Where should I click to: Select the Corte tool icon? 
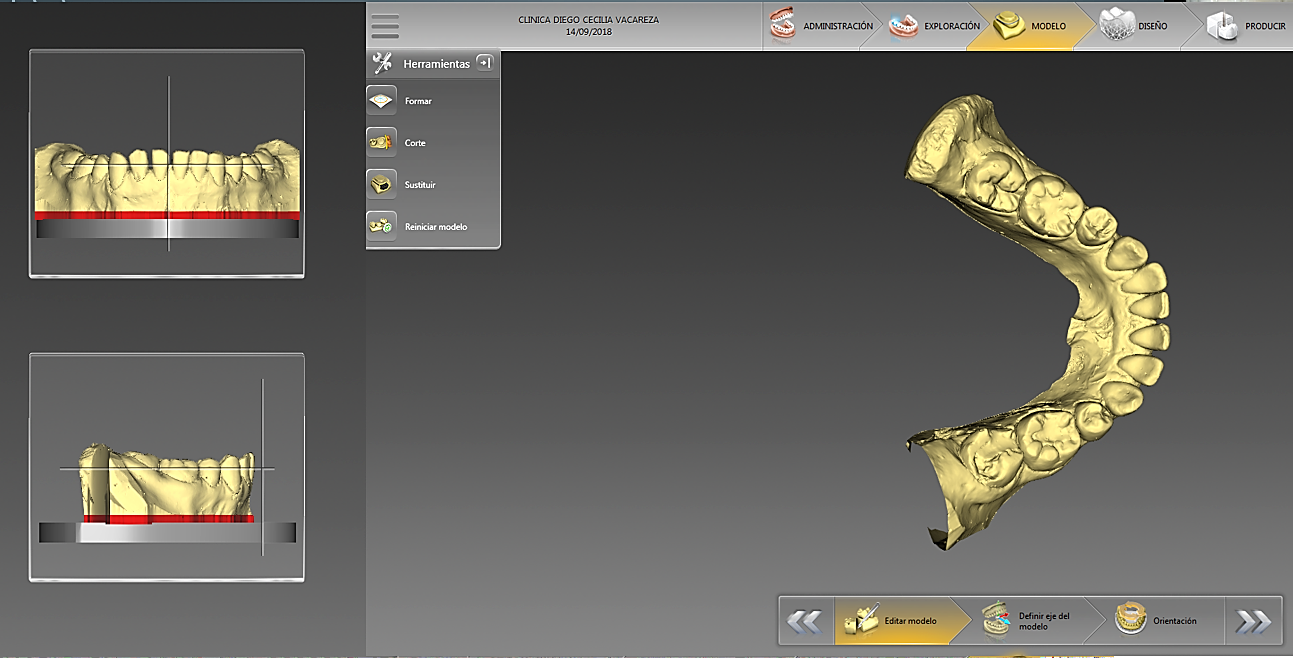coord(381,143)
